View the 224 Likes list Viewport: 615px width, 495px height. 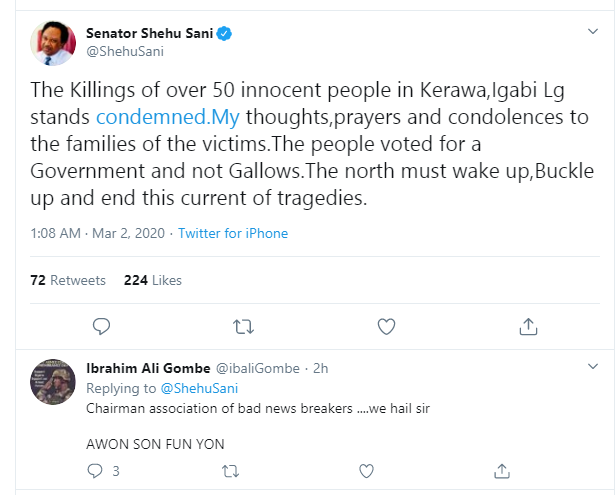click(x=153, y=280)
